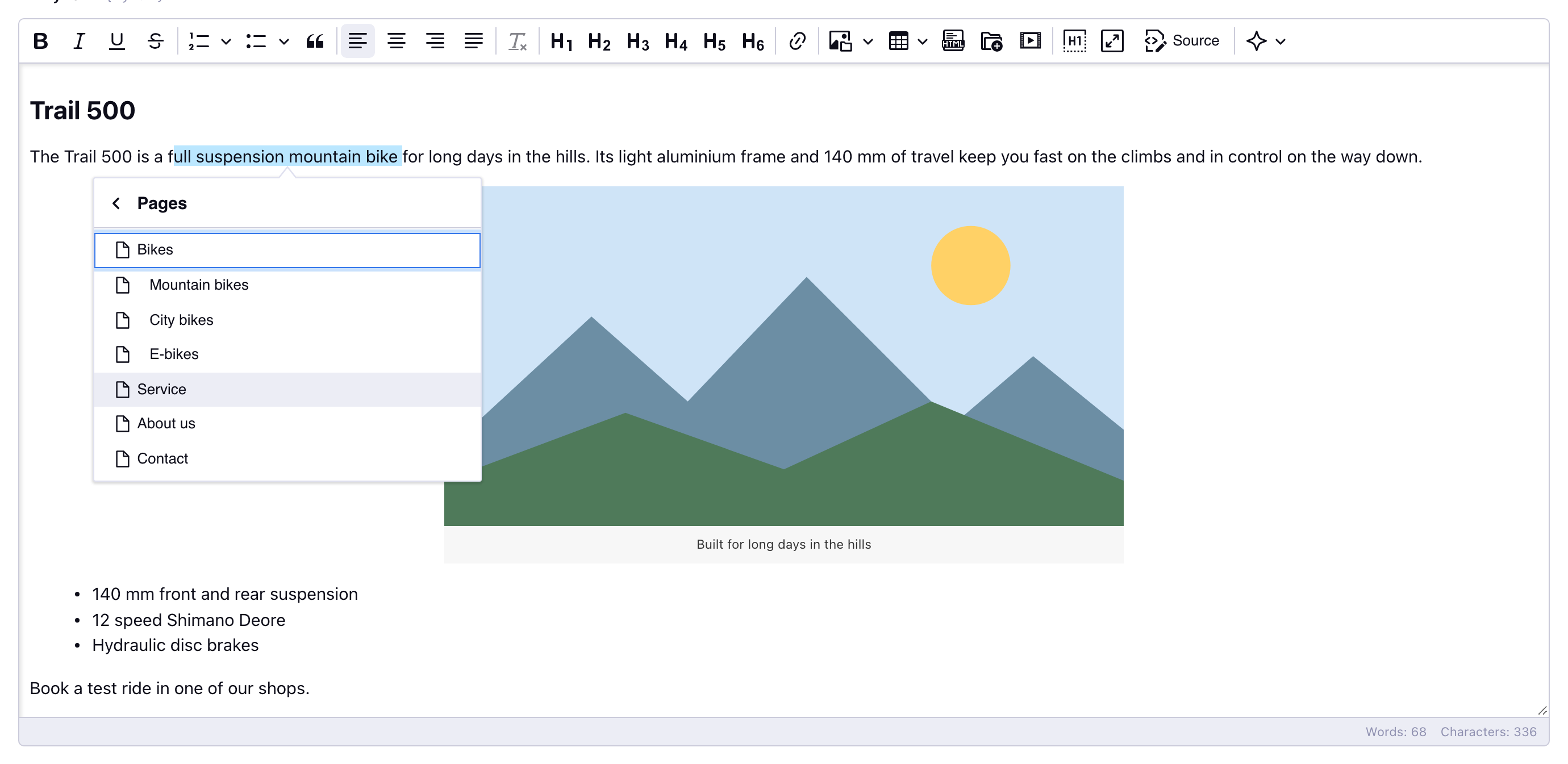Select the Mountain bikes page
The height and width of the screenshot is (764, 1568).
pyautogui.click(x=287, y=285)
